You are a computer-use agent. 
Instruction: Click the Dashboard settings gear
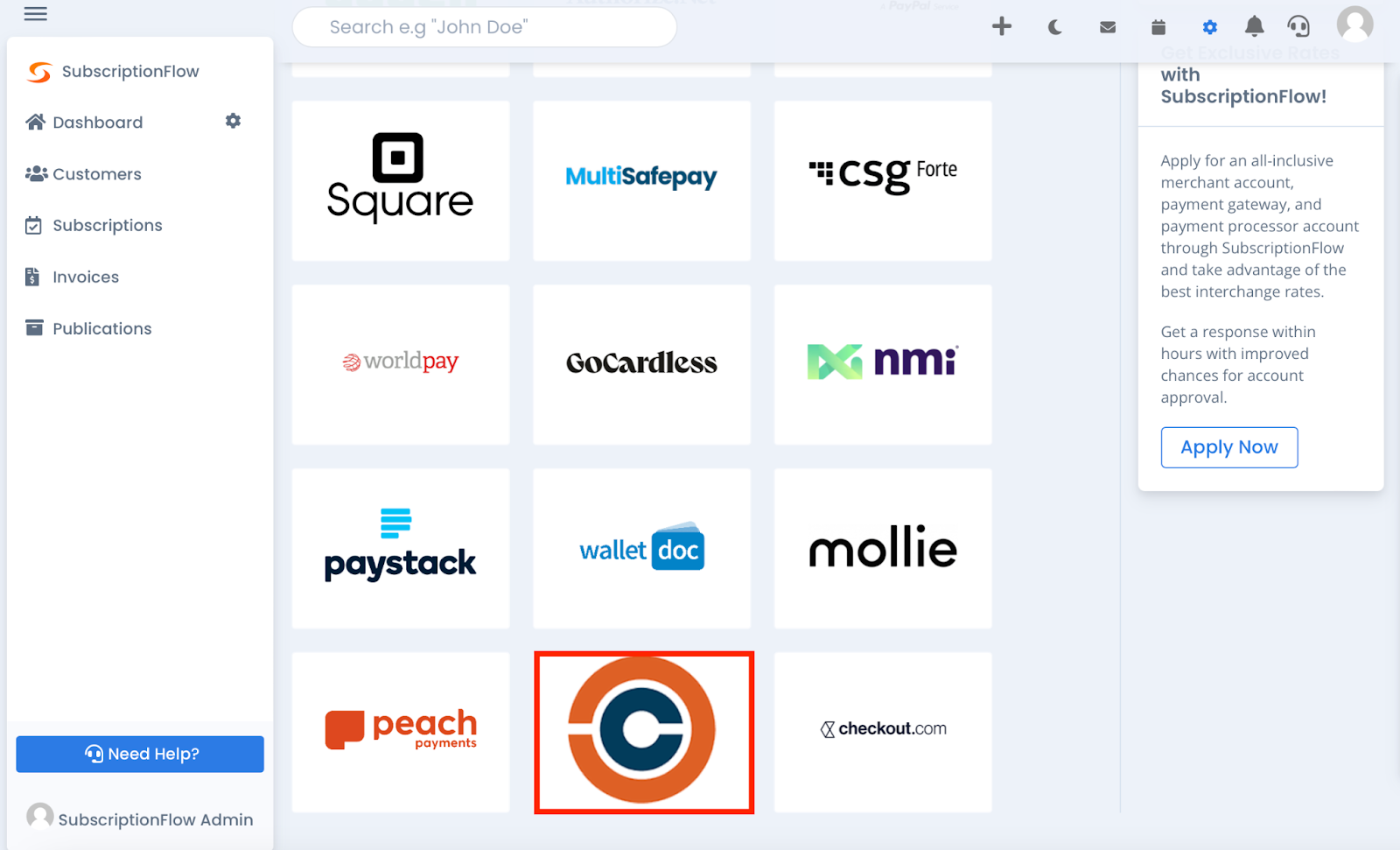[x=233, y=121]
